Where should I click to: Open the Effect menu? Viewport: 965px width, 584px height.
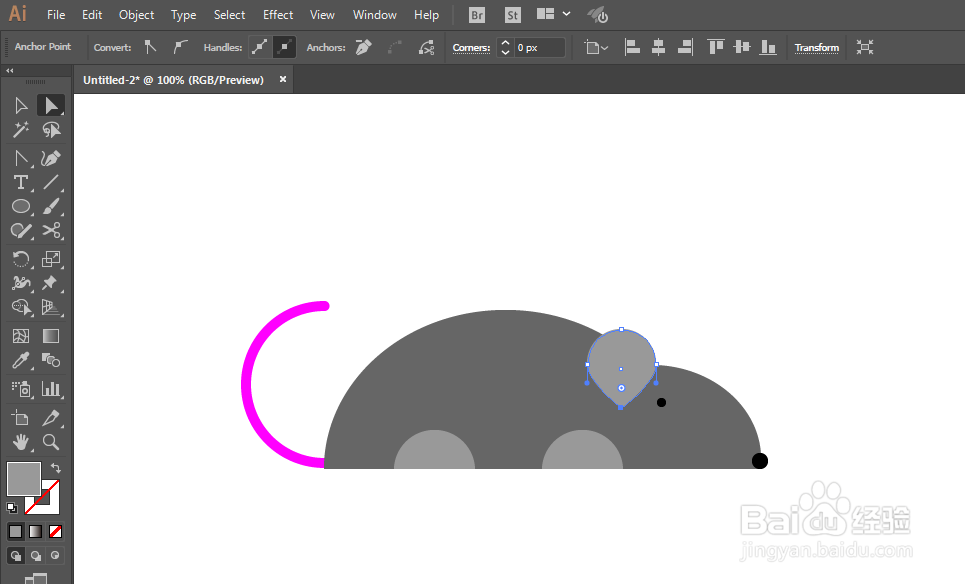278,15
